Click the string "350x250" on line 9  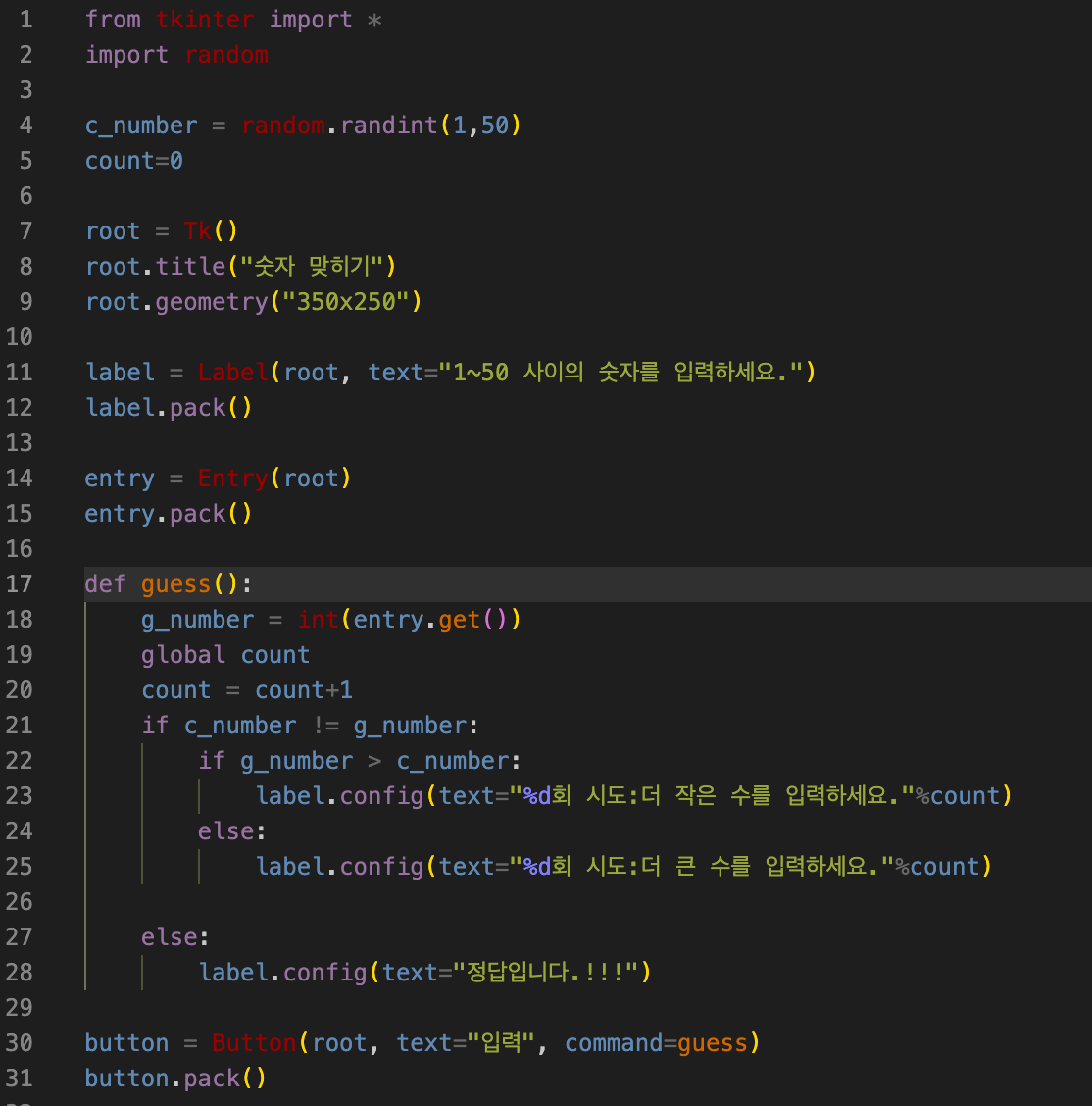pos(345,301)
